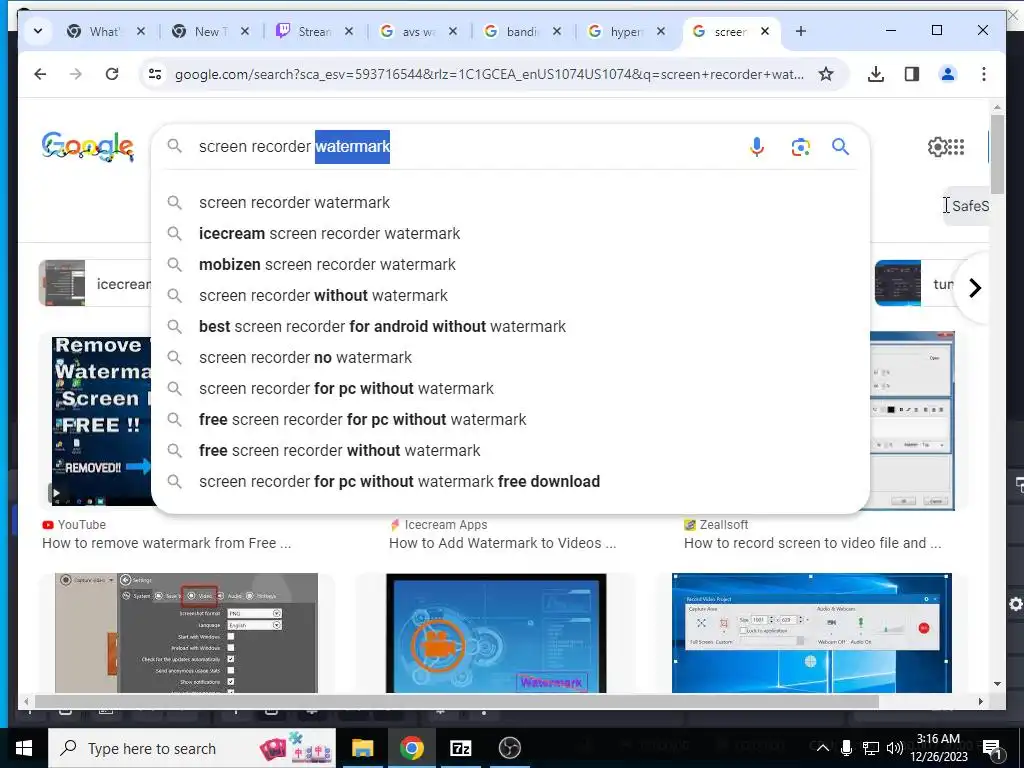Go back with the browser back arrow
Viewport: 1024px width, 768px height.
40,74
